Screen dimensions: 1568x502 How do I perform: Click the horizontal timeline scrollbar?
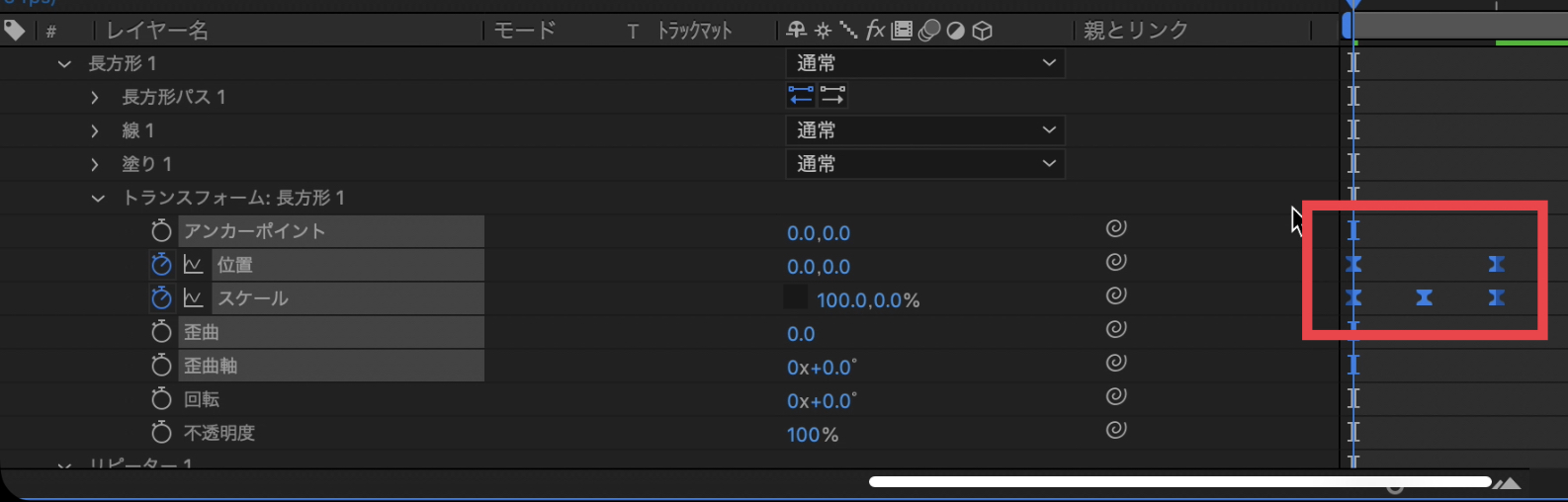1180,482
